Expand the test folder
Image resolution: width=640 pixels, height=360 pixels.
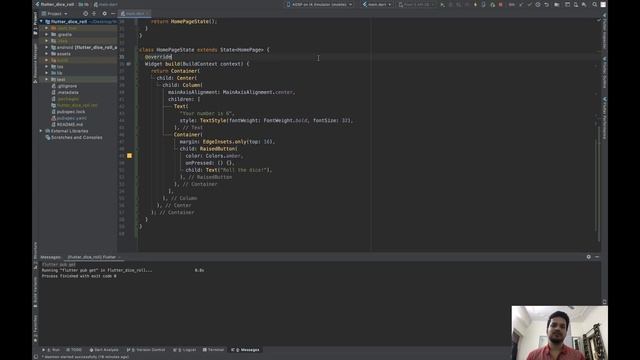point(47,80)
